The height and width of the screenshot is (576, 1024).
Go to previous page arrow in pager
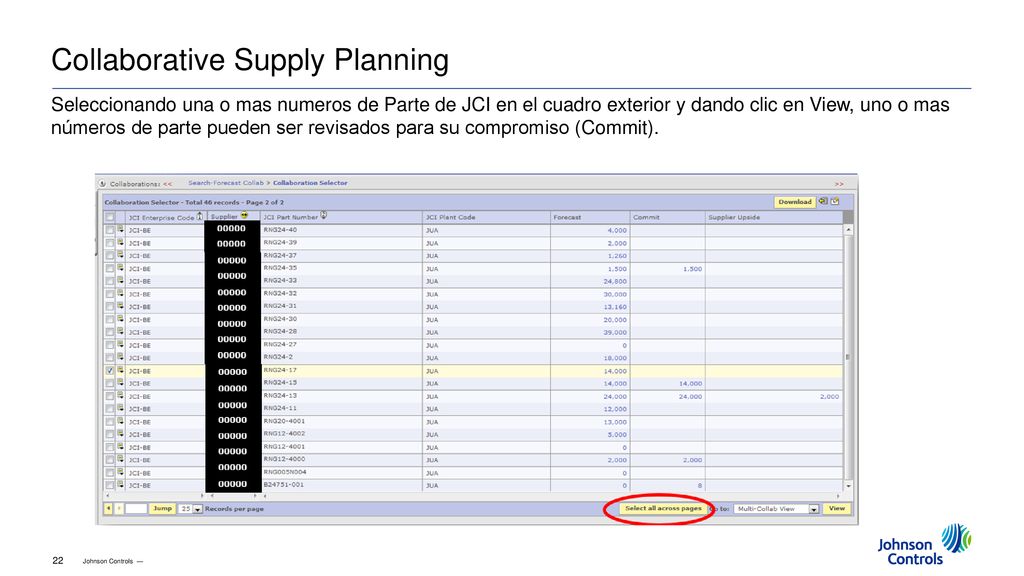[108, 508]
